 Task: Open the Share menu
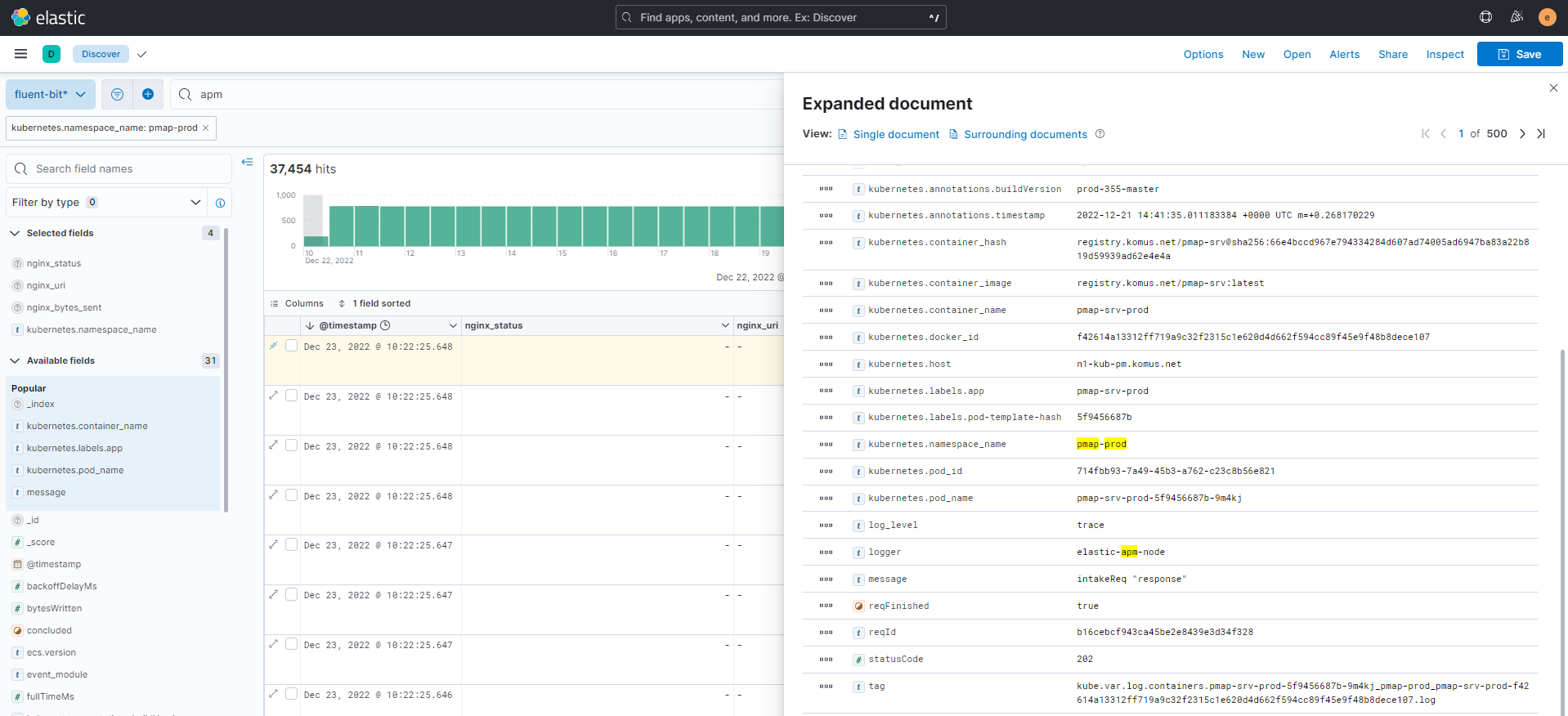pyautogui.click(x=1393, y=55)
